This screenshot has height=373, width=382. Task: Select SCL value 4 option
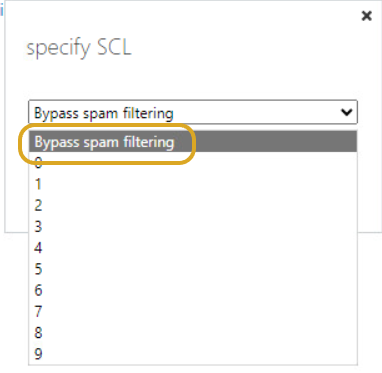click(x=193, y=248)
